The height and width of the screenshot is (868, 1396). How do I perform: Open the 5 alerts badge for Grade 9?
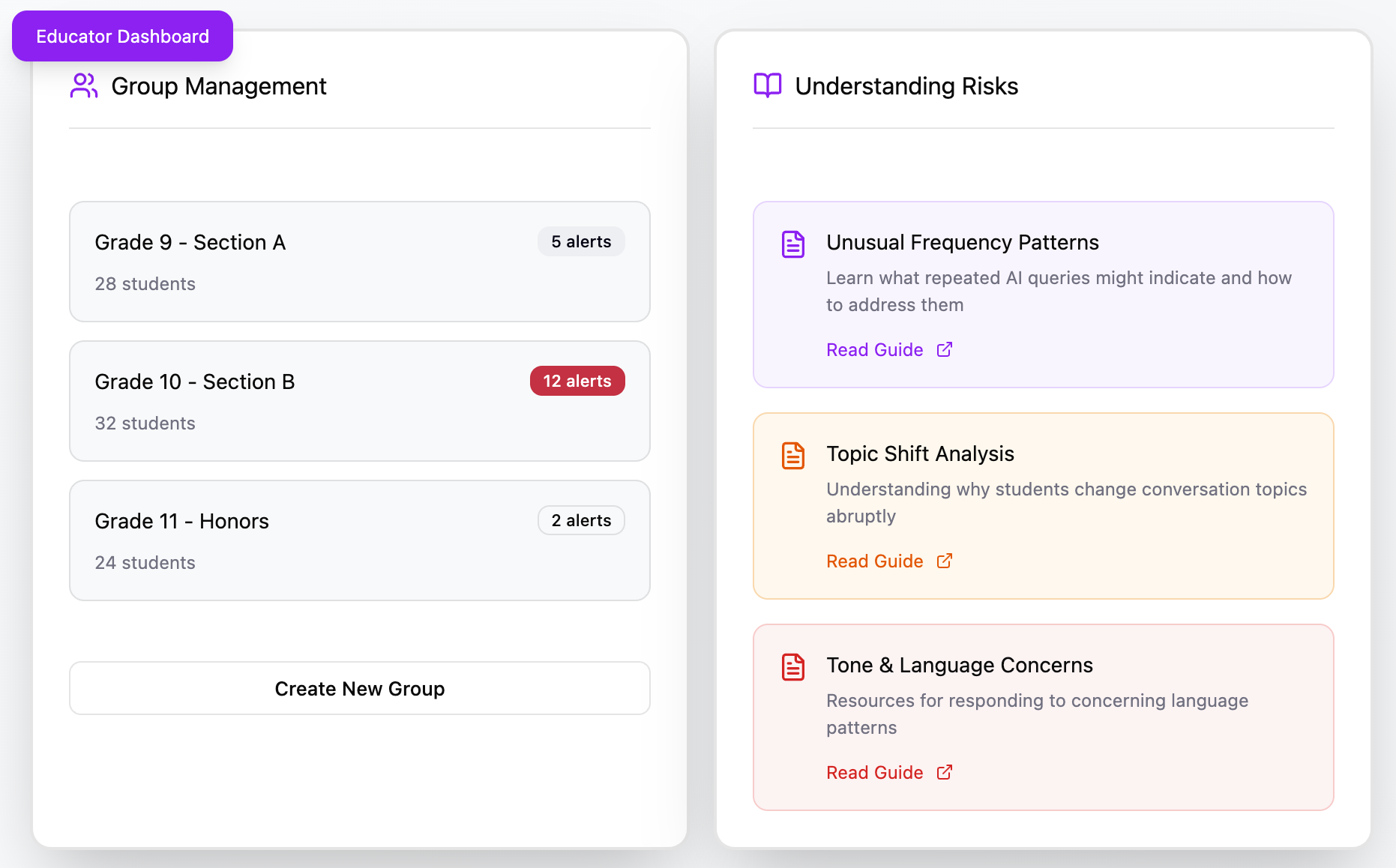point(581,241)
